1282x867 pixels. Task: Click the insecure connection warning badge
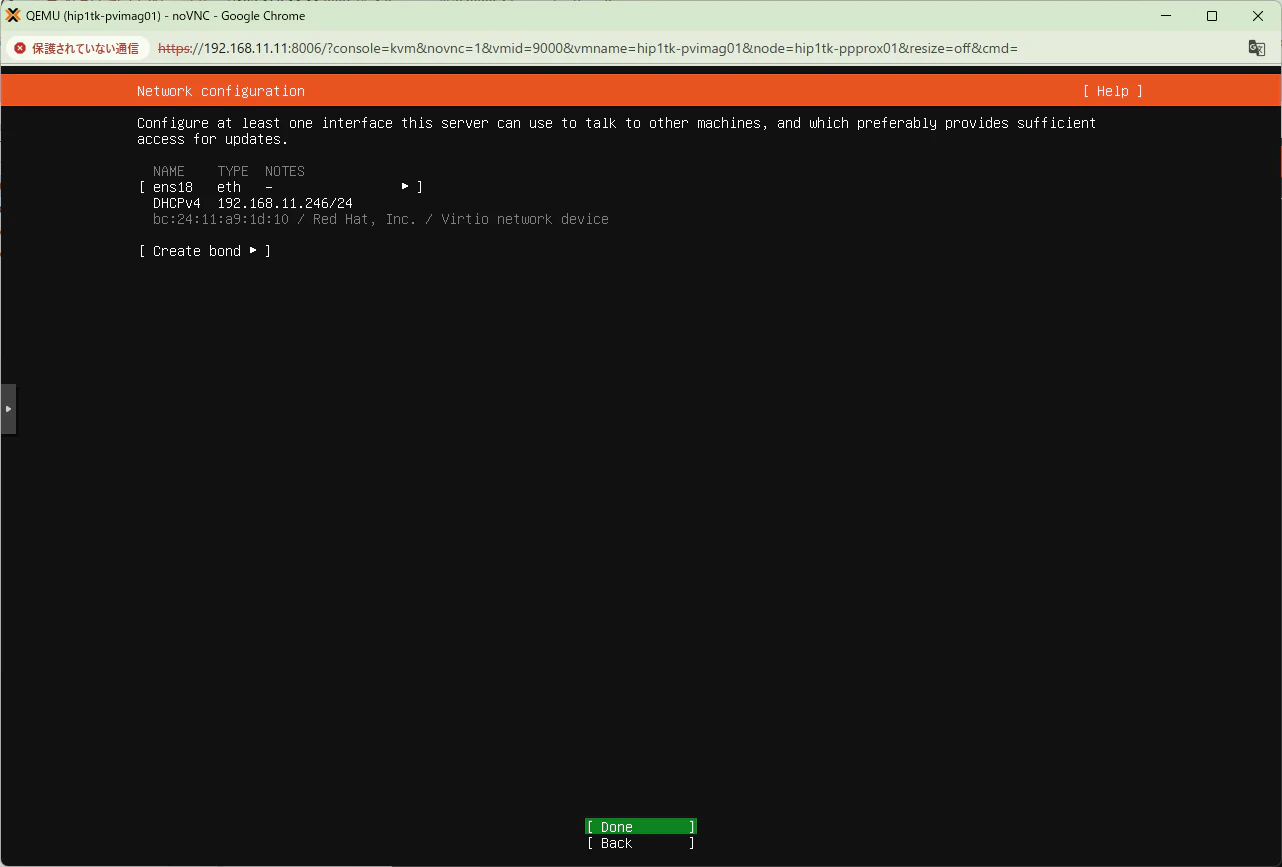click(77, 48)
